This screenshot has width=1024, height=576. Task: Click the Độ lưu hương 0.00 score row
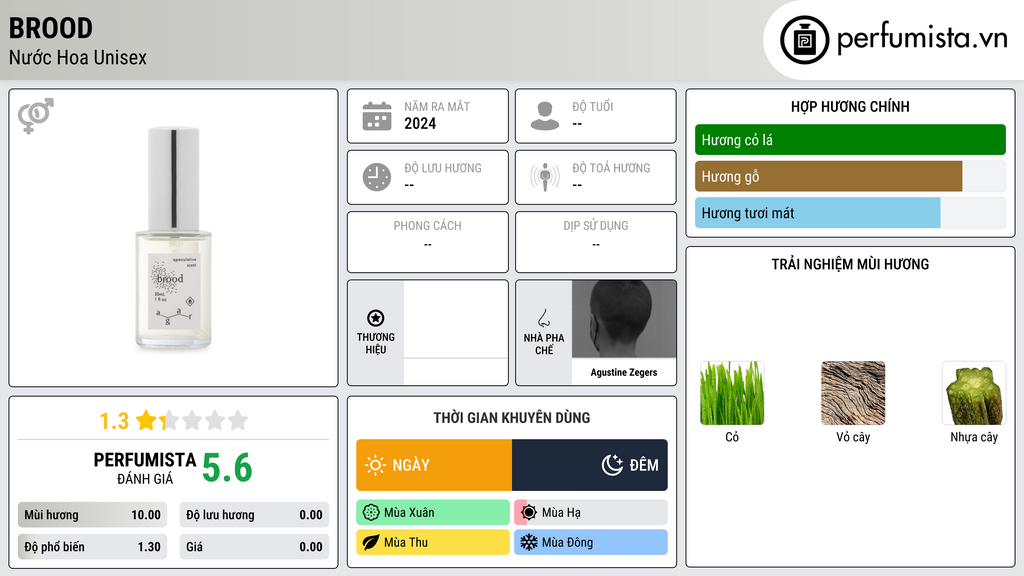pyautogui.click(x=254, y=515)
